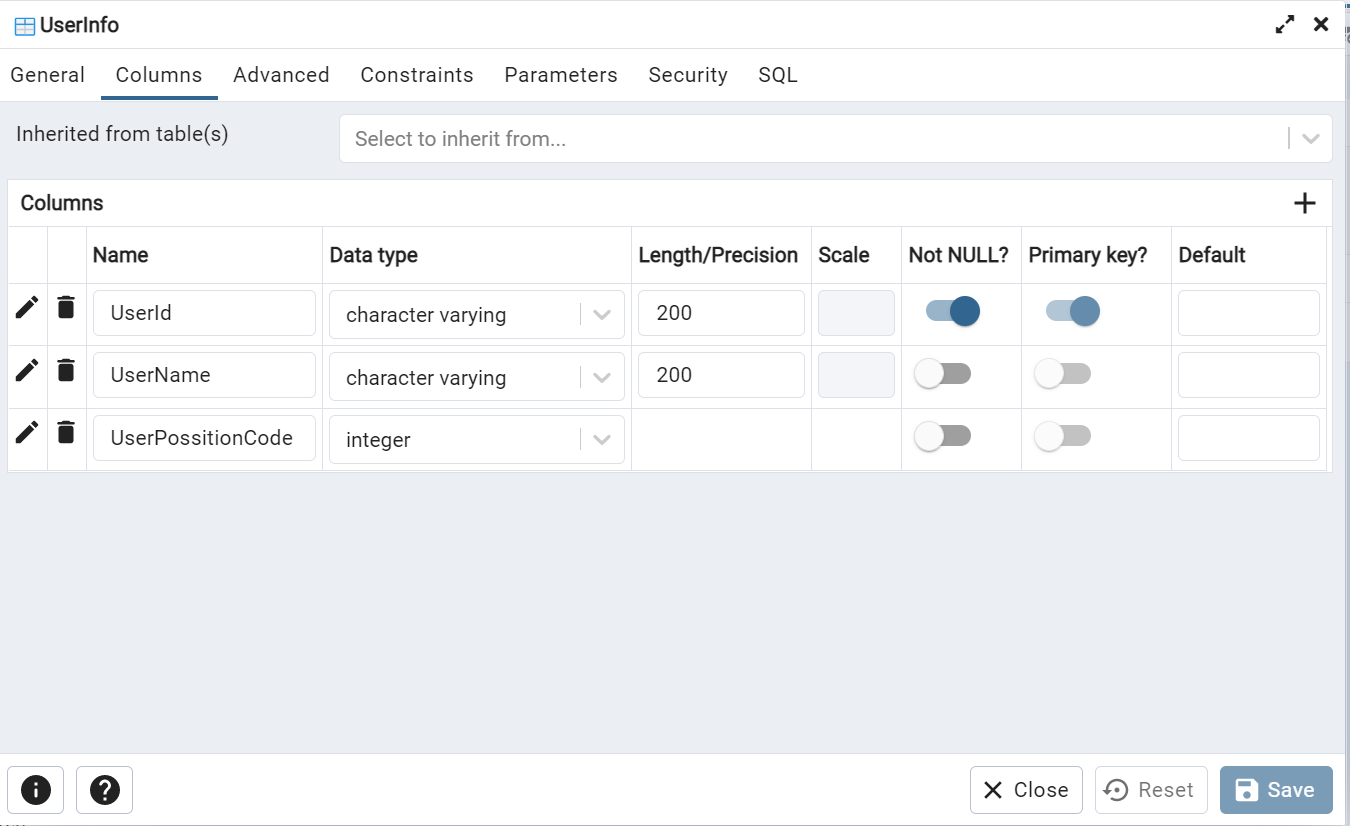Delete the UserName column via trash icon
The height and width of the screenshot is (826, 1350).
66,371
